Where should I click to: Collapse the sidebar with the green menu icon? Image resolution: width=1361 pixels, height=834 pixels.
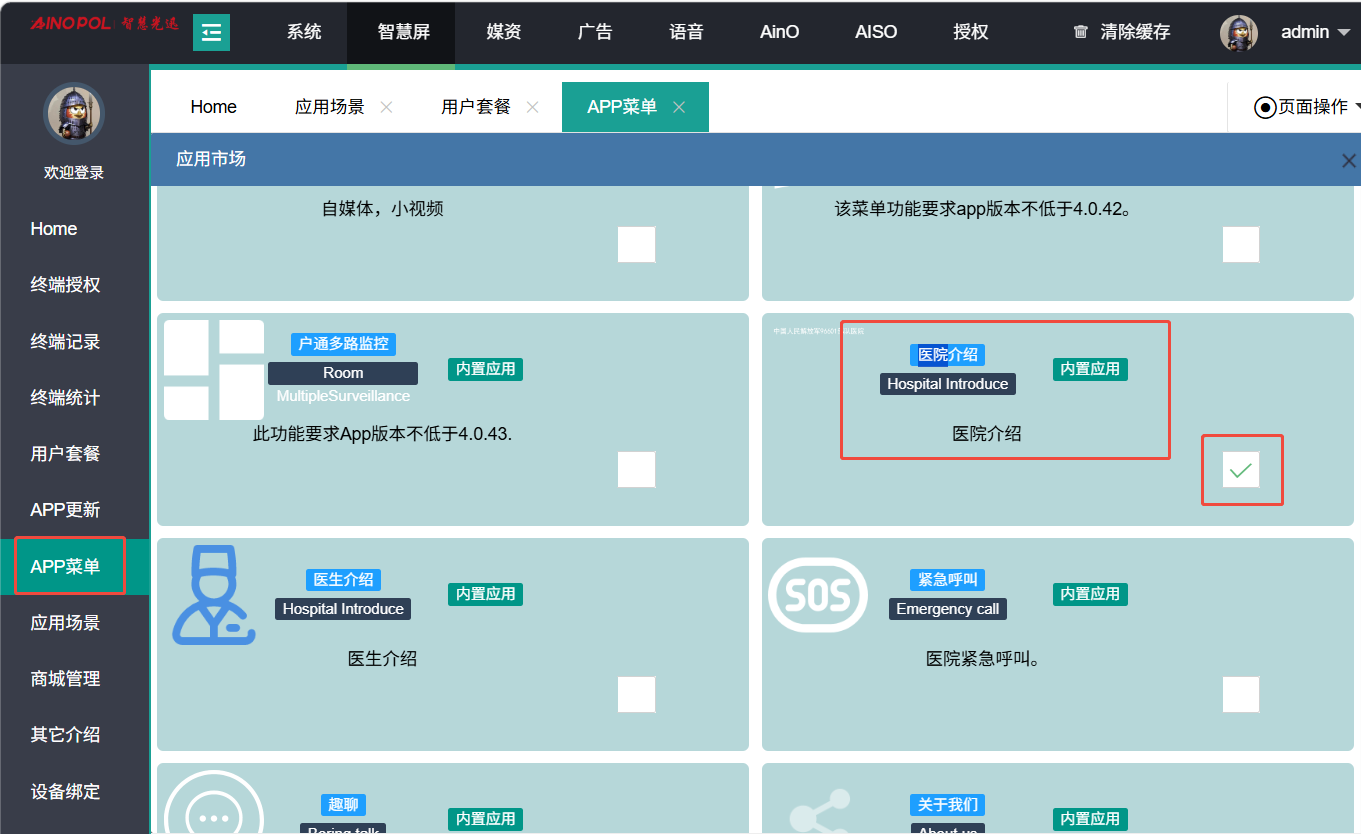[211, 32]
